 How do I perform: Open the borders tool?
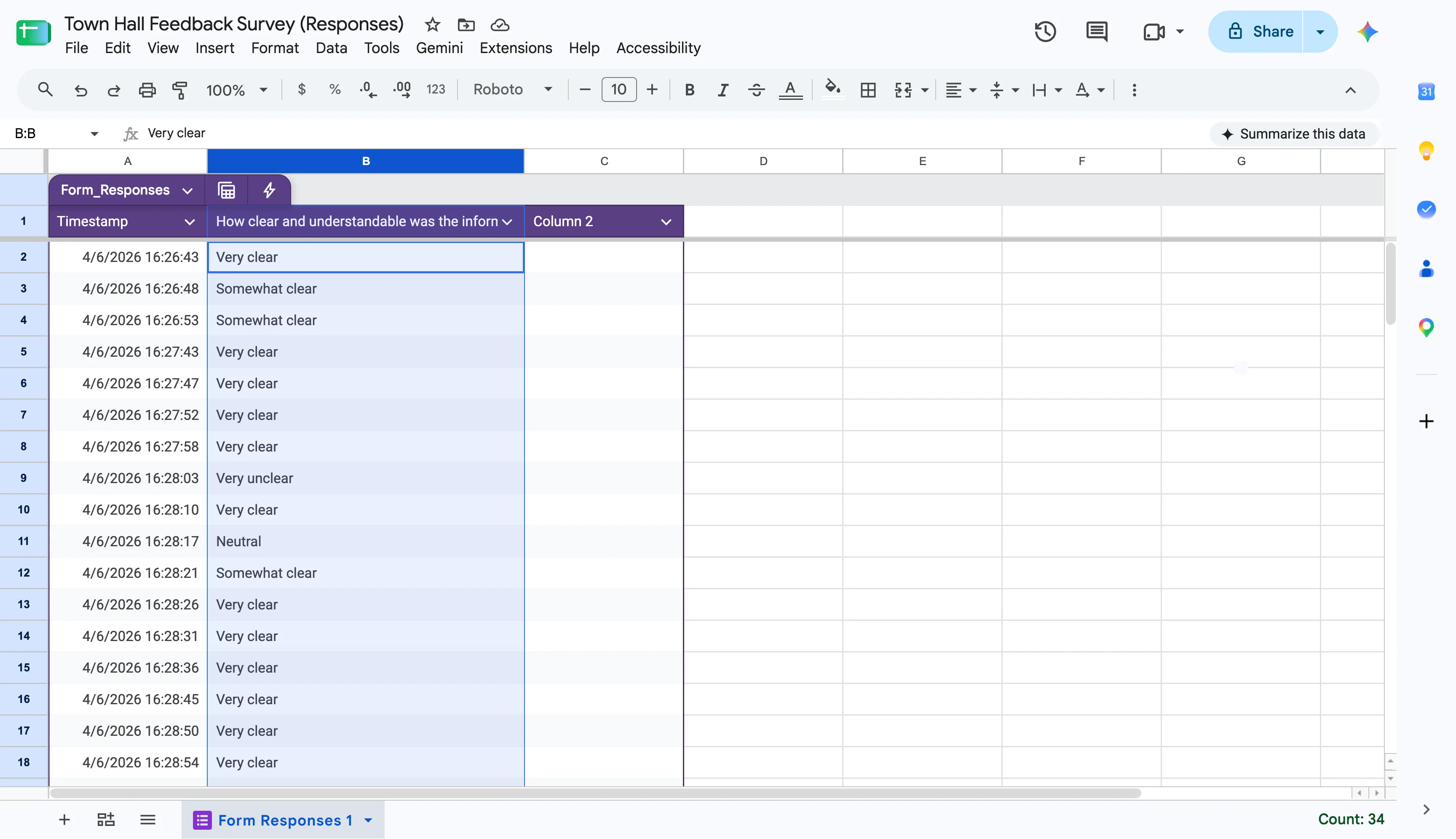tap(868, 90)
